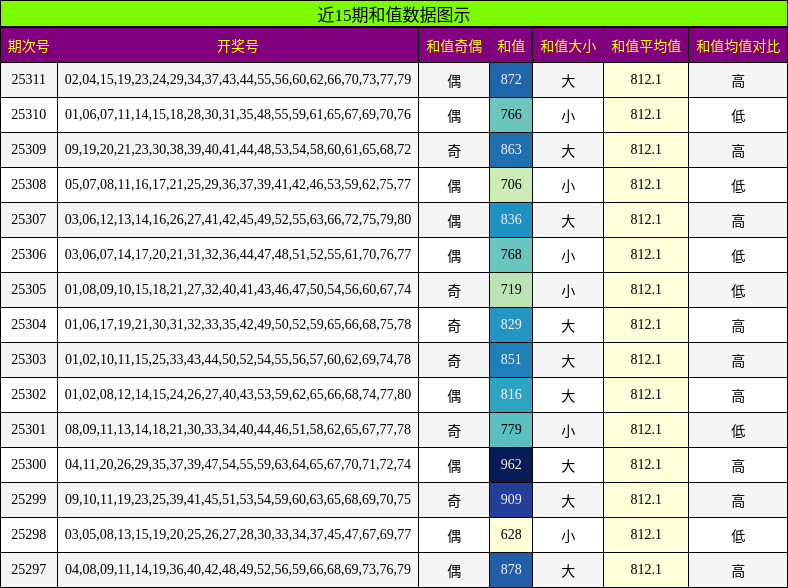
Task: Click the 和值大小 column header
Action: (x=568, y=46)
